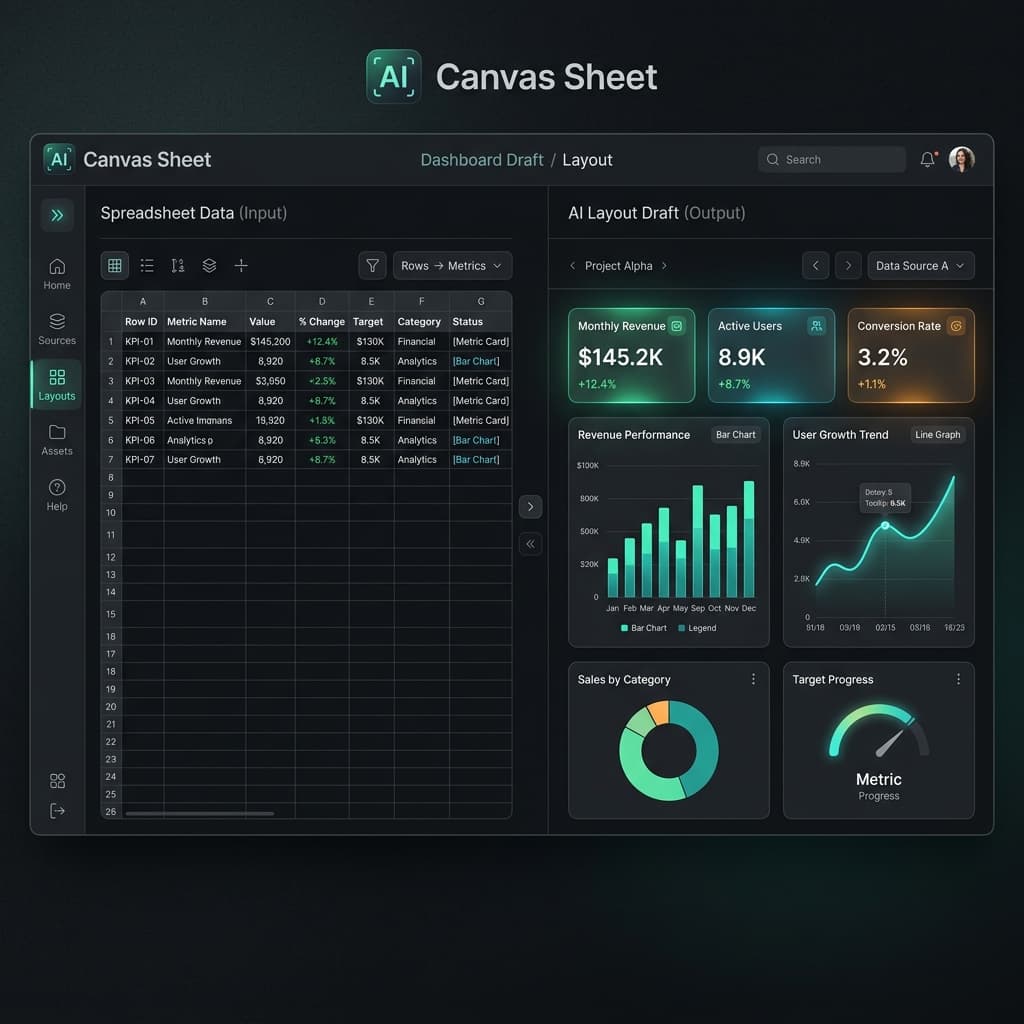Click left chevron before Project Alpha
Image resolution: width=1024 pixels, height=1024 pixels.
point(573,265)
